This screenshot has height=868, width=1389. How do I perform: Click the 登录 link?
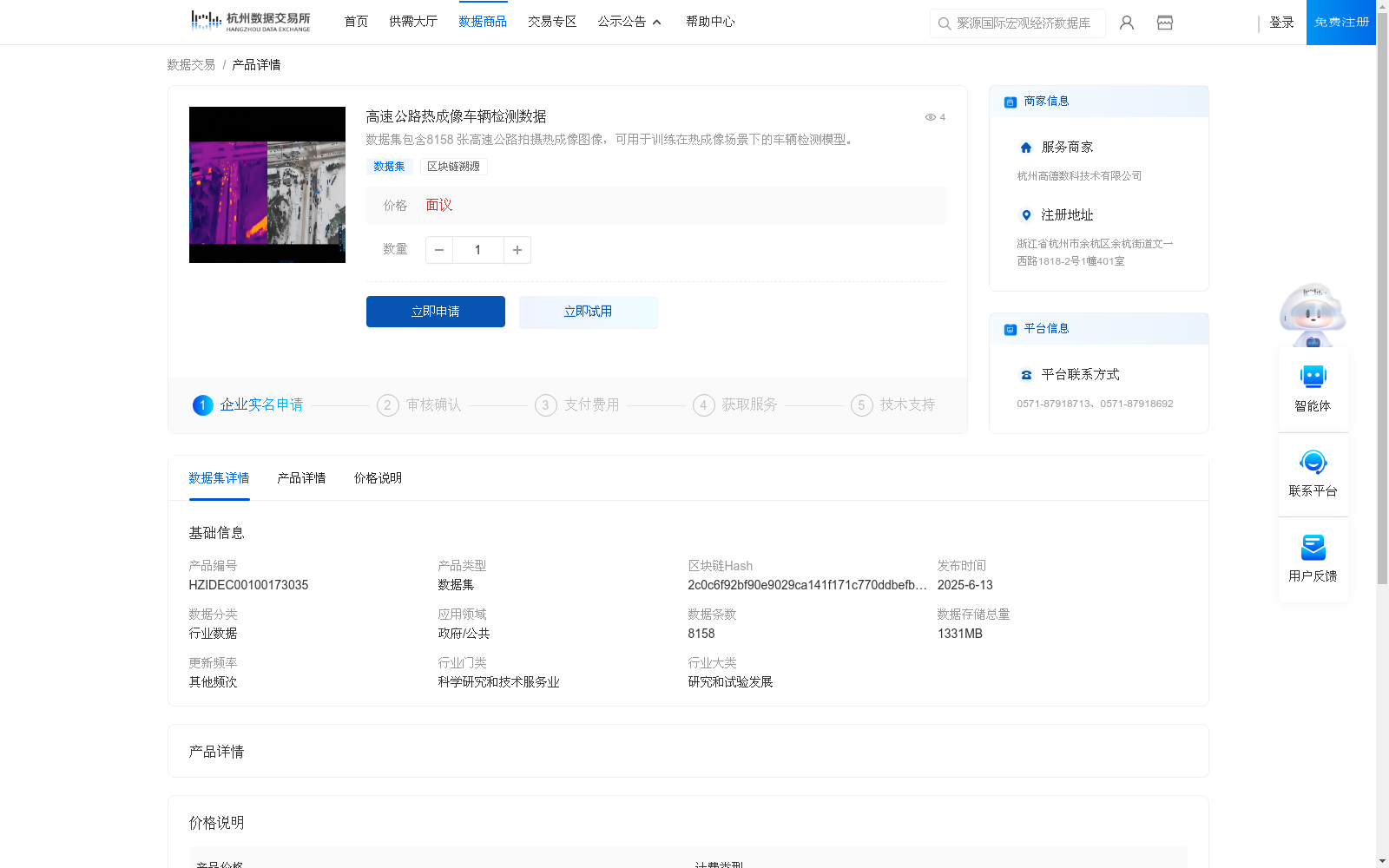tap(1281, 23)
